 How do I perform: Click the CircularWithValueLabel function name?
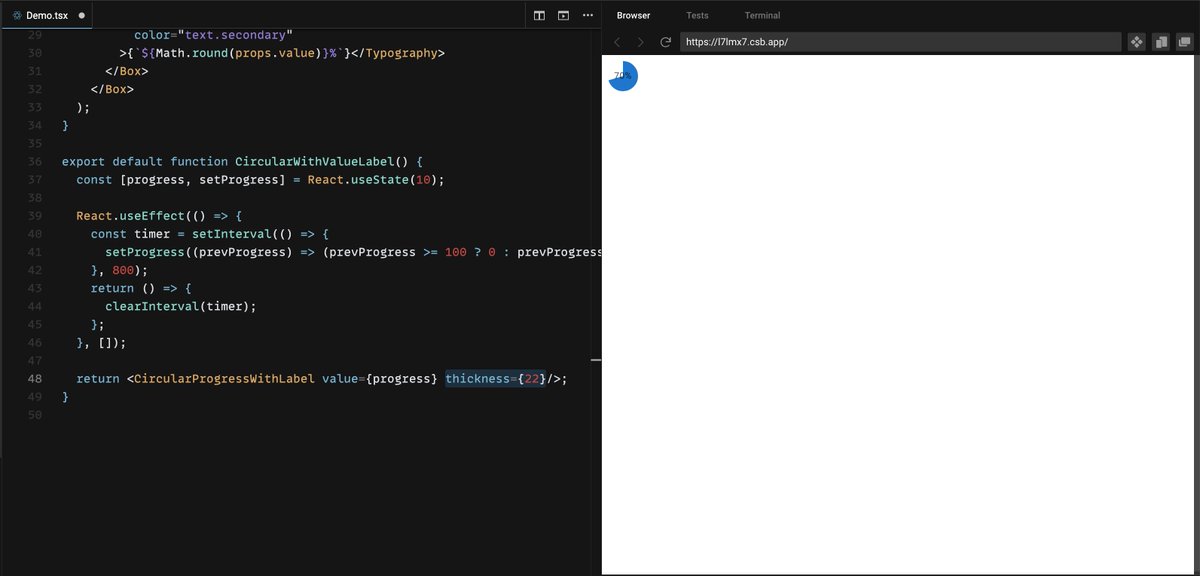[x=317, y=161]
